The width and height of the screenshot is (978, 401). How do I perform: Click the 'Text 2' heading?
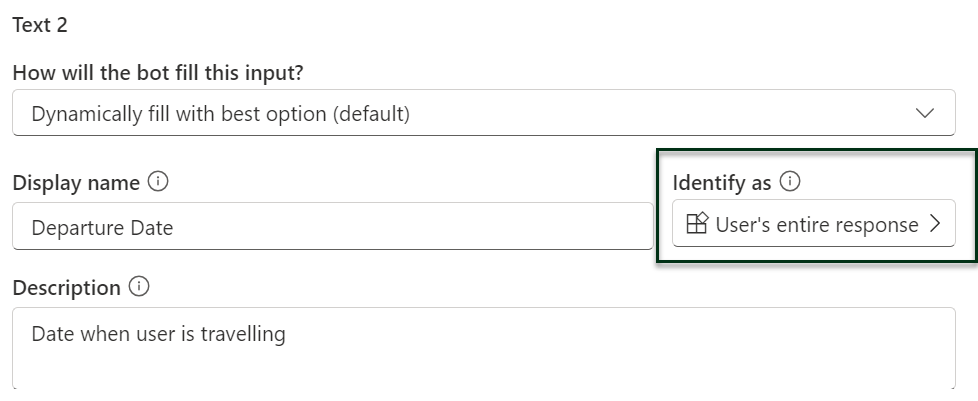point(40,26)
